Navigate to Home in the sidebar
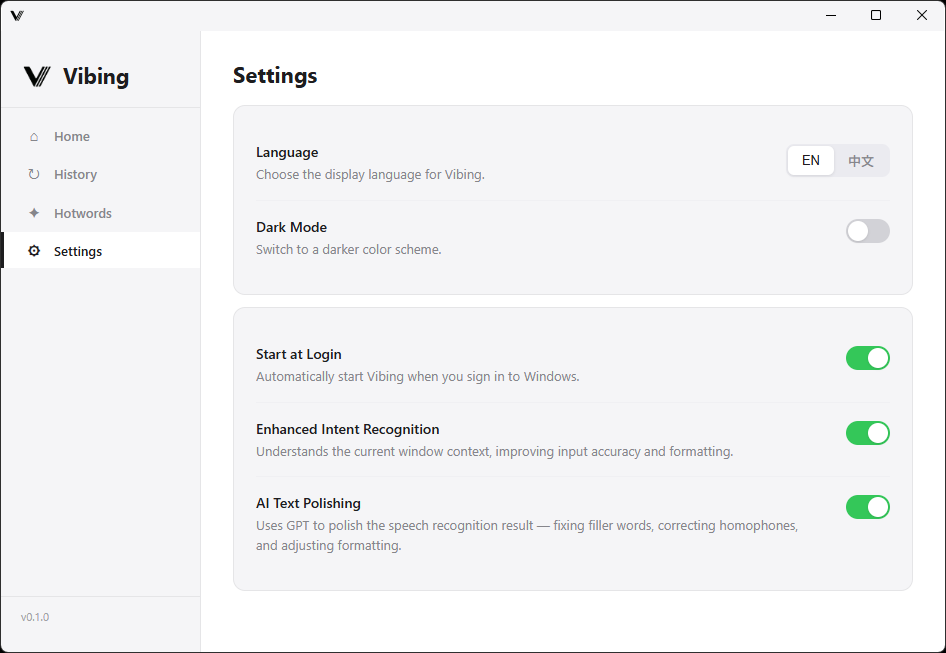The width and height of the screenshot is (946, 653). (x=72, y=136)
